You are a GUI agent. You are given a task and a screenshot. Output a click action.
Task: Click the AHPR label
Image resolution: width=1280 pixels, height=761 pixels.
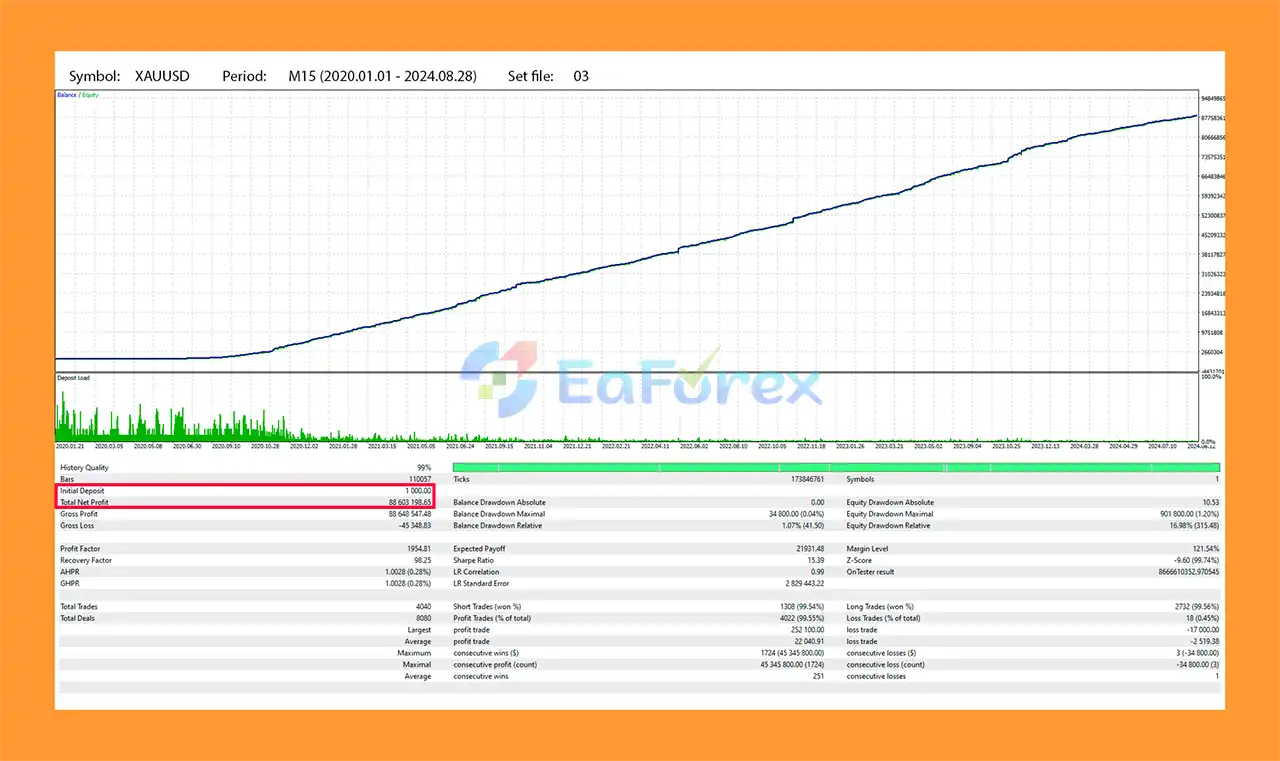point(69,572)
